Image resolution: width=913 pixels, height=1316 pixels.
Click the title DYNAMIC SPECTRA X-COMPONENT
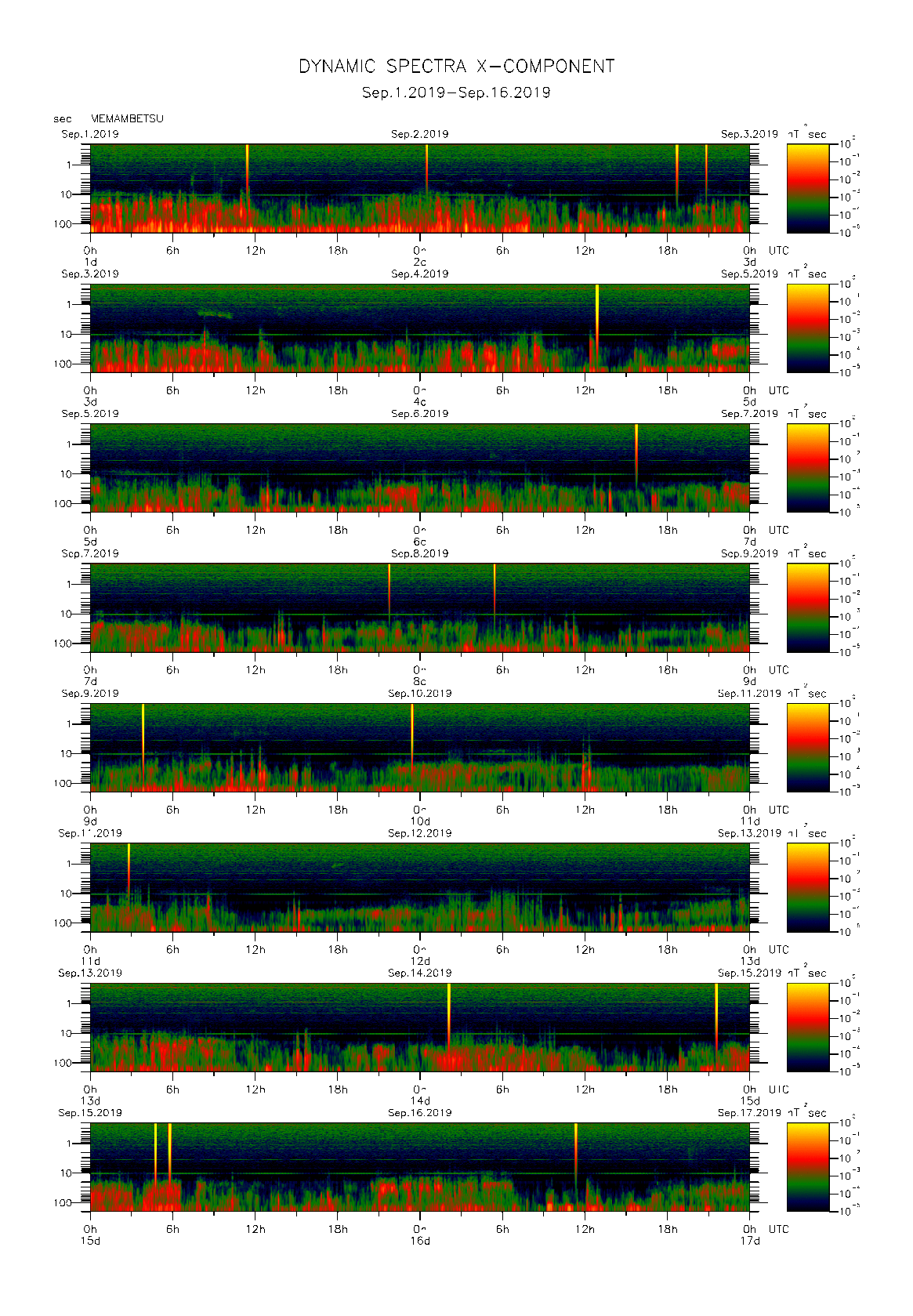click(456, 67)
